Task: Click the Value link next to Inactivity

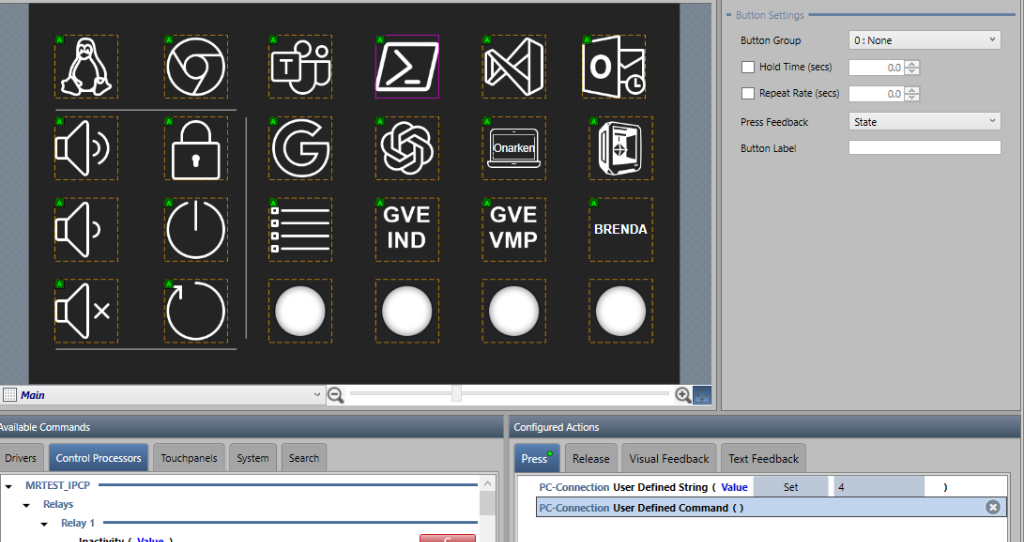Action: [150, 539]
